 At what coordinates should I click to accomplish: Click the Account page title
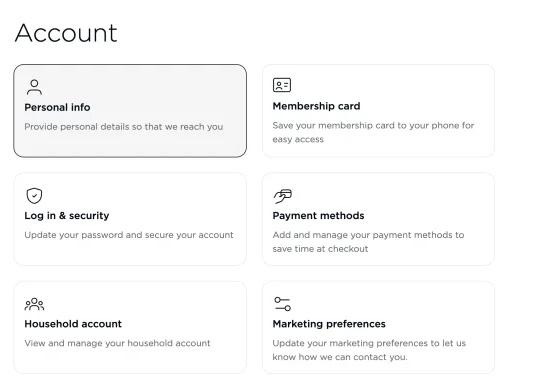tap(66, 33)
